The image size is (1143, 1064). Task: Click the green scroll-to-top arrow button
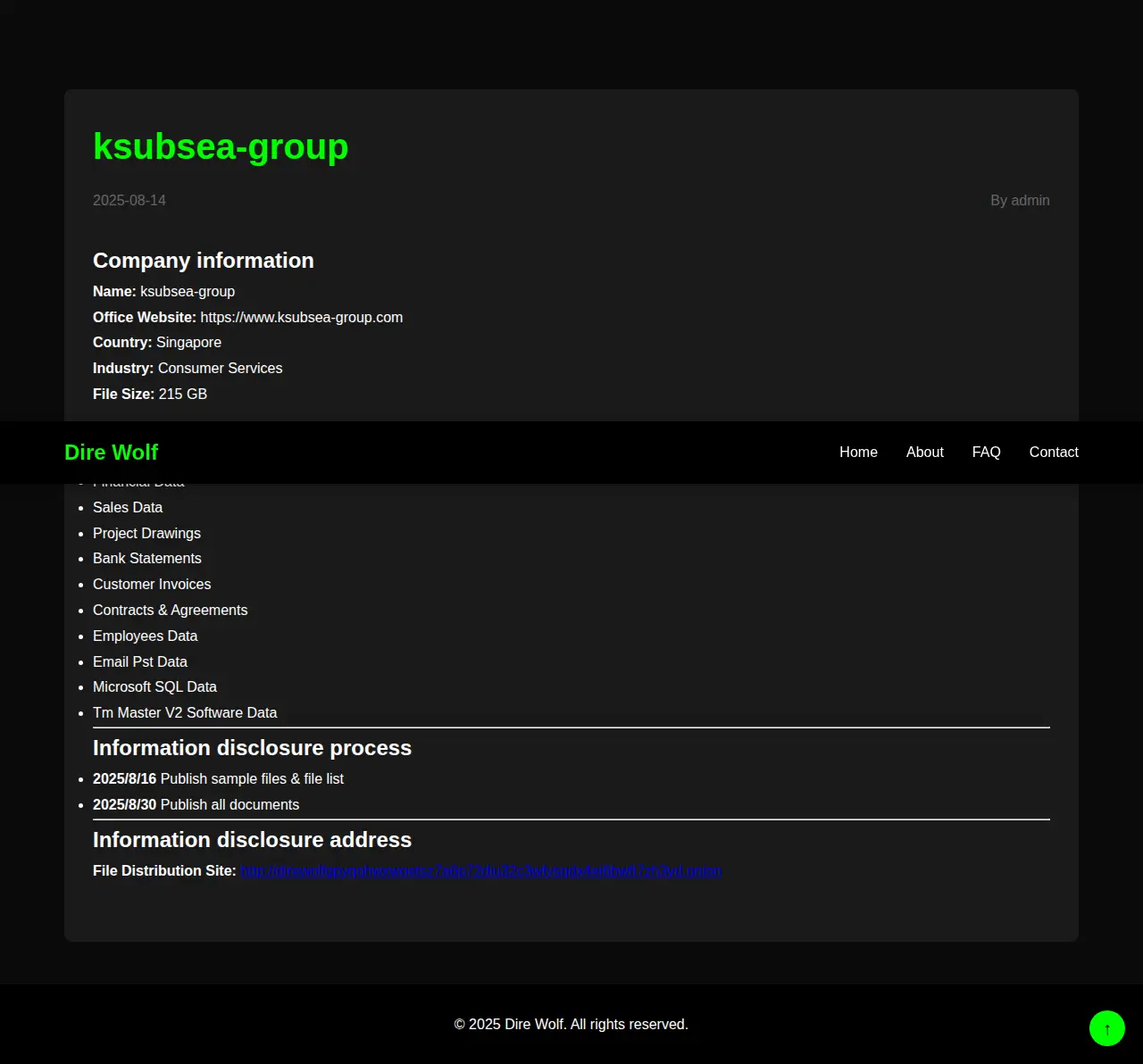click(1106, 1028)
